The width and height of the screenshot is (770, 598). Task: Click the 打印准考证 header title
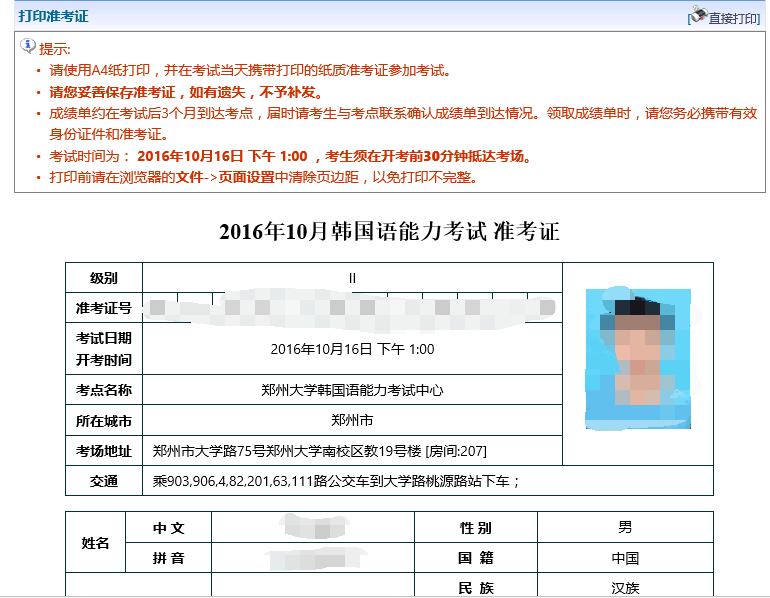point(53,16)
